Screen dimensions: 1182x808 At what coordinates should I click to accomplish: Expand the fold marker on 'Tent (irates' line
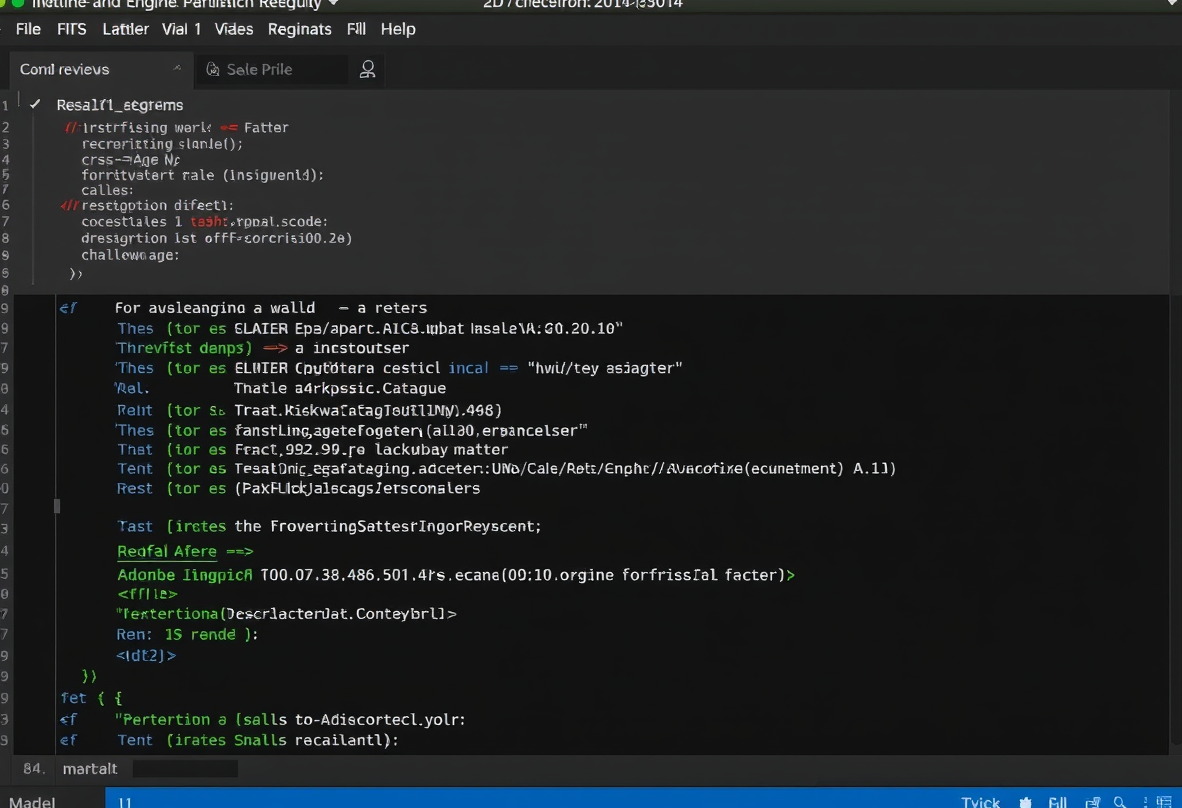point(68,740)
